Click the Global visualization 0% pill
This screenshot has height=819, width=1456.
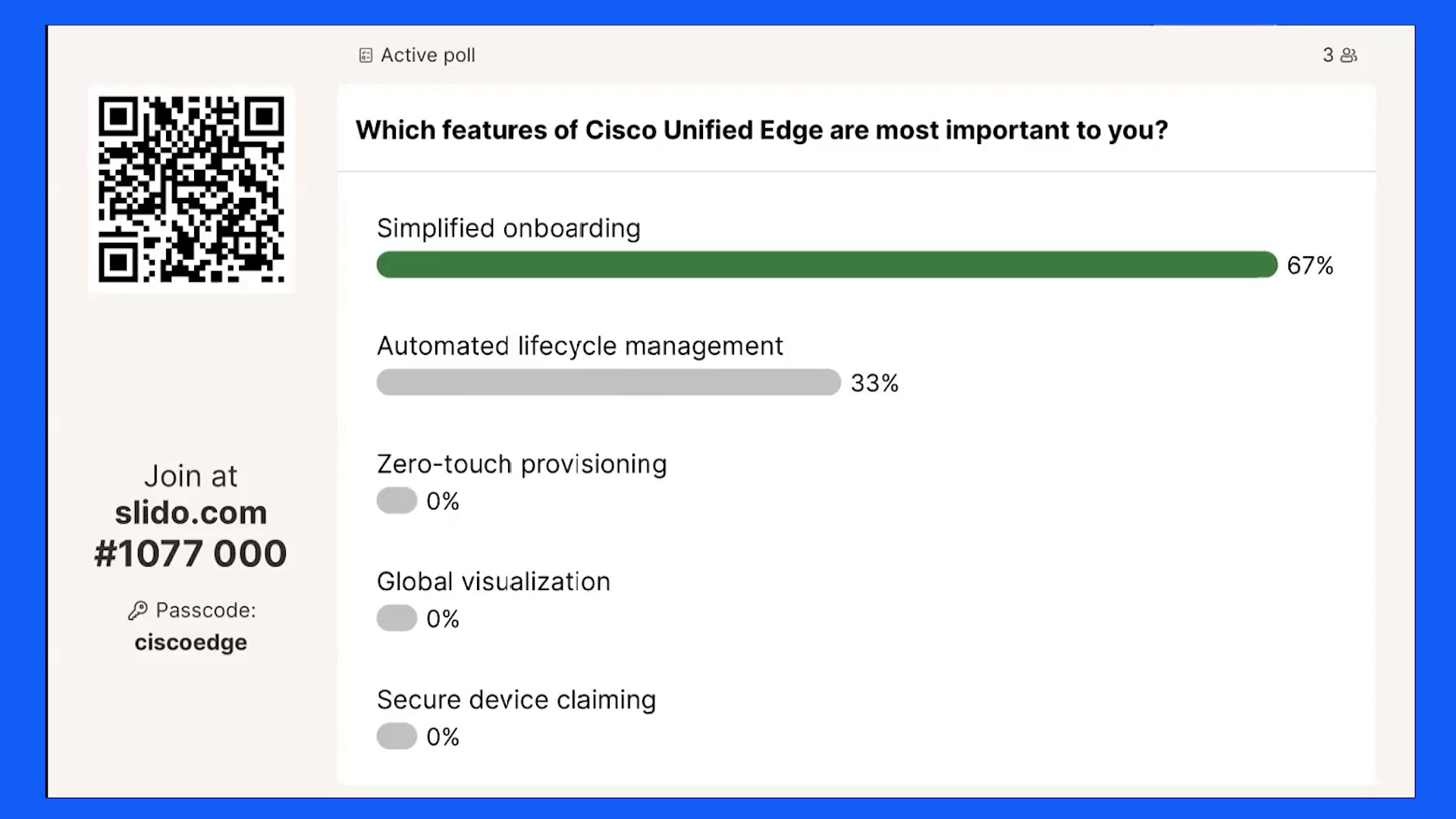[397, 618]
